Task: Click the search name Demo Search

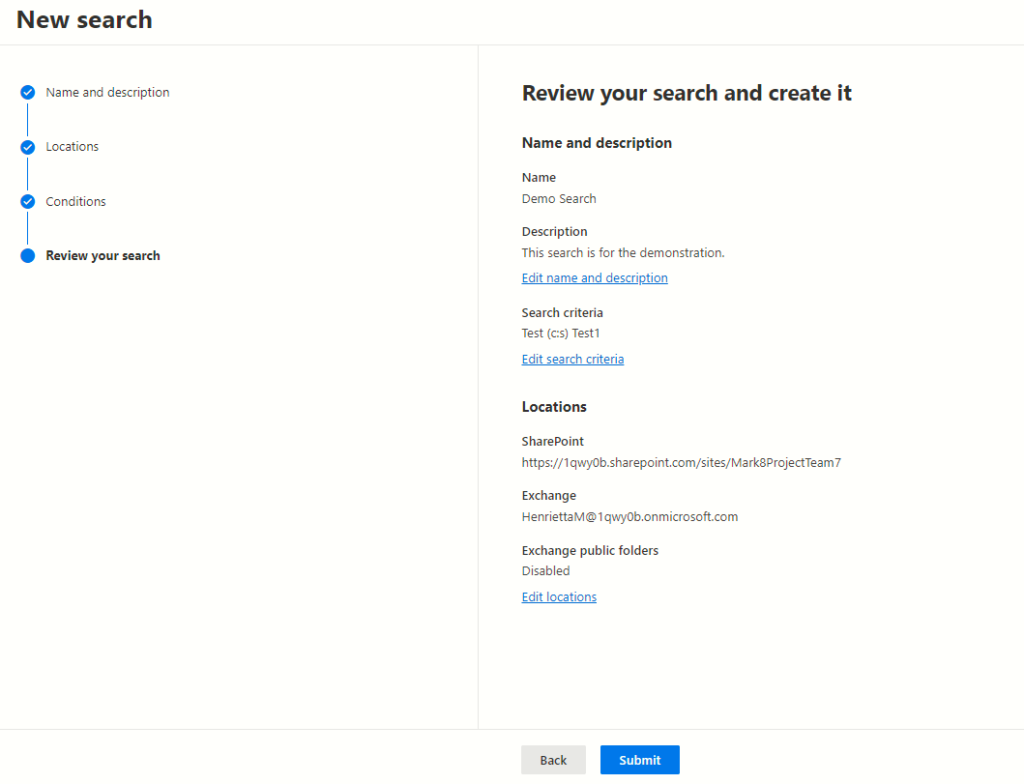Action: pos(558,198)
